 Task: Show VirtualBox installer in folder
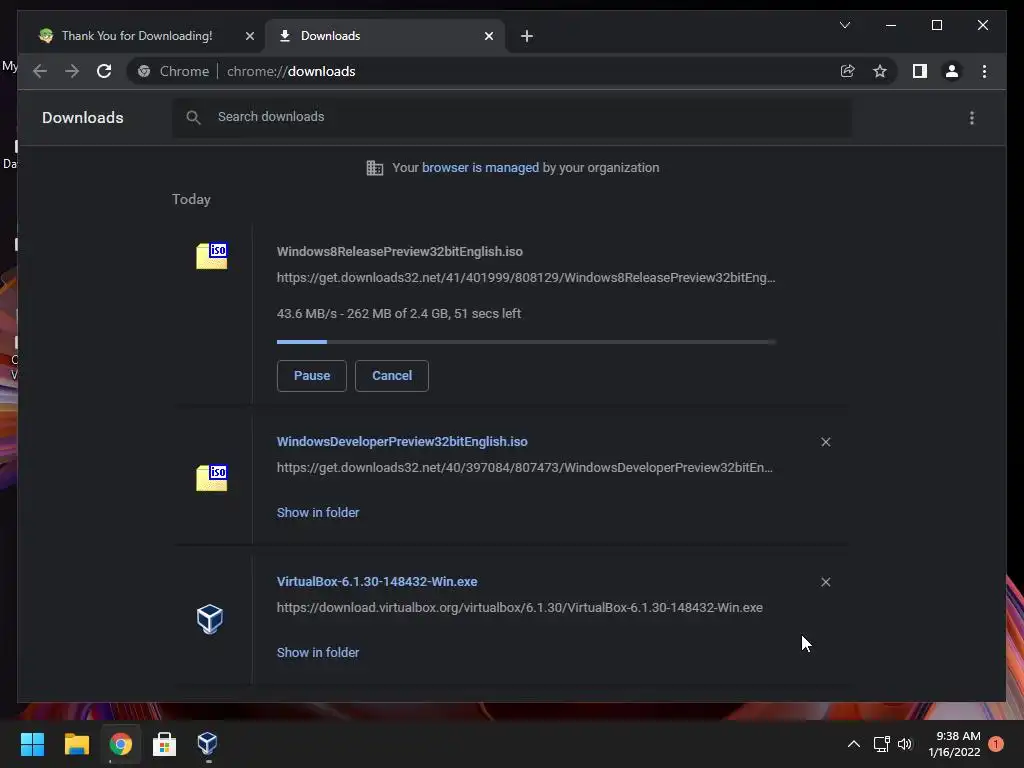coord(317,652)
